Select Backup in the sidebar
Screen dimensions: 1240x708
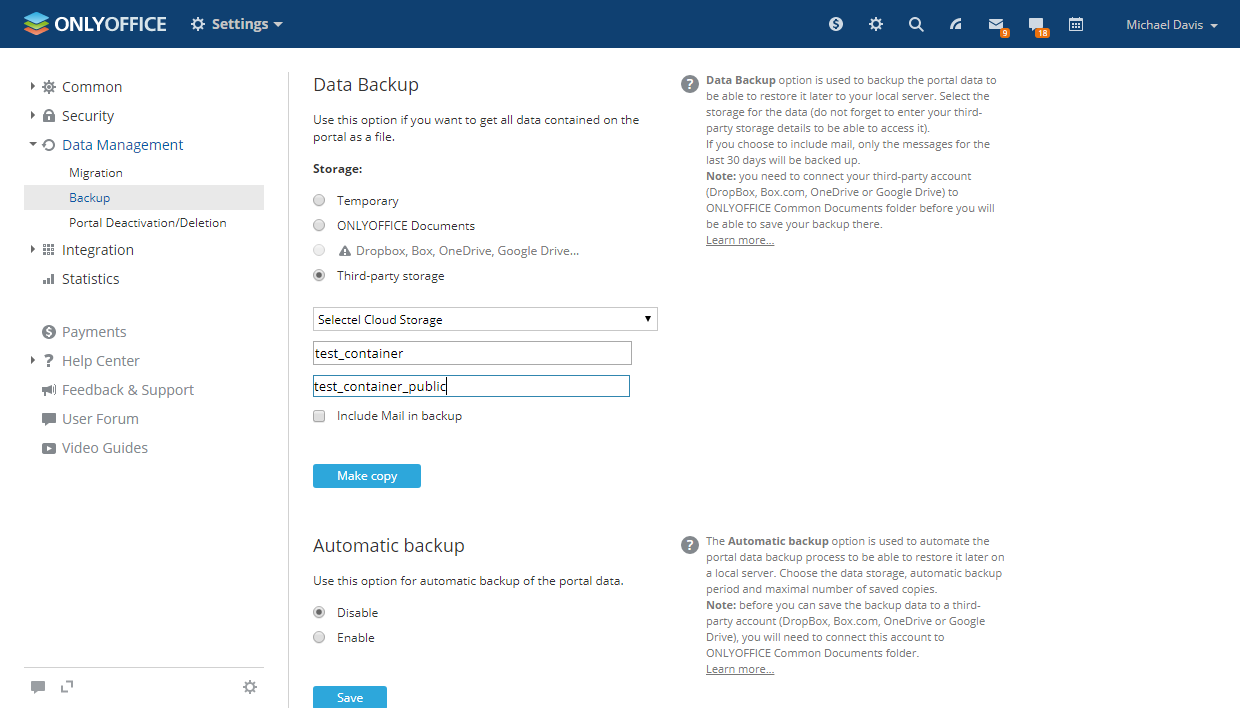pos(144,198)
